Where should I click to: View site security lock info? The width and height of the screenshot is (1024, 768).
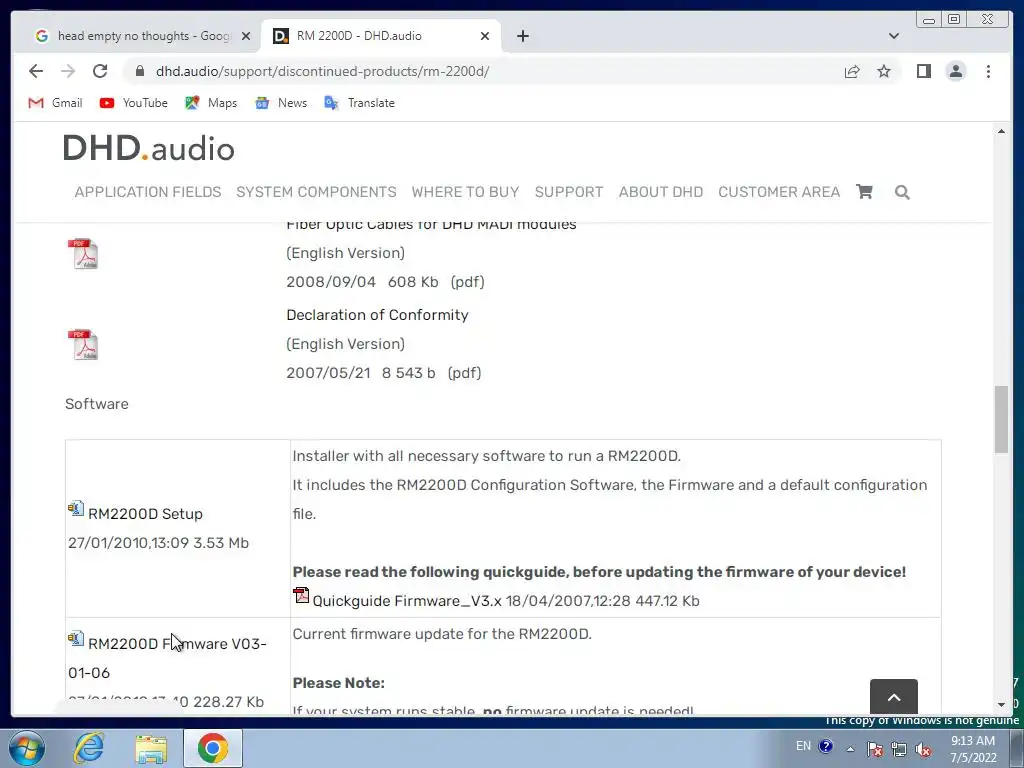tap(140, 71)
